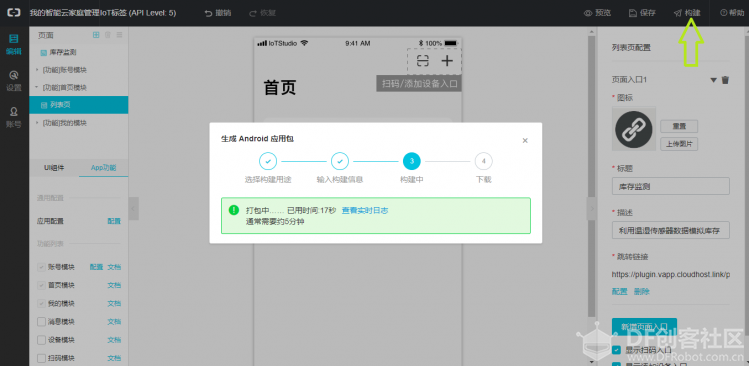
Task: Click the add page icon in 页面 panel
Action: click(x=96, y=35)
